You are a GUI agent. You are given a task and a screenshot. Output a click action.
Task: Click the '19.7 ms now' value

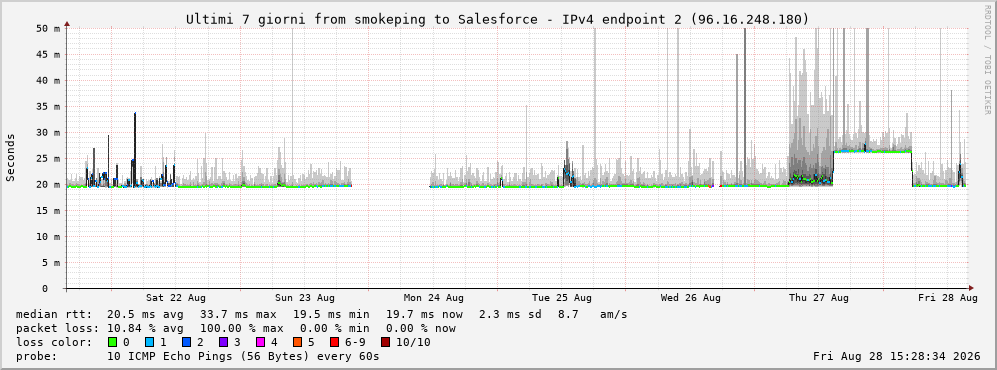(x=424, y=315)
